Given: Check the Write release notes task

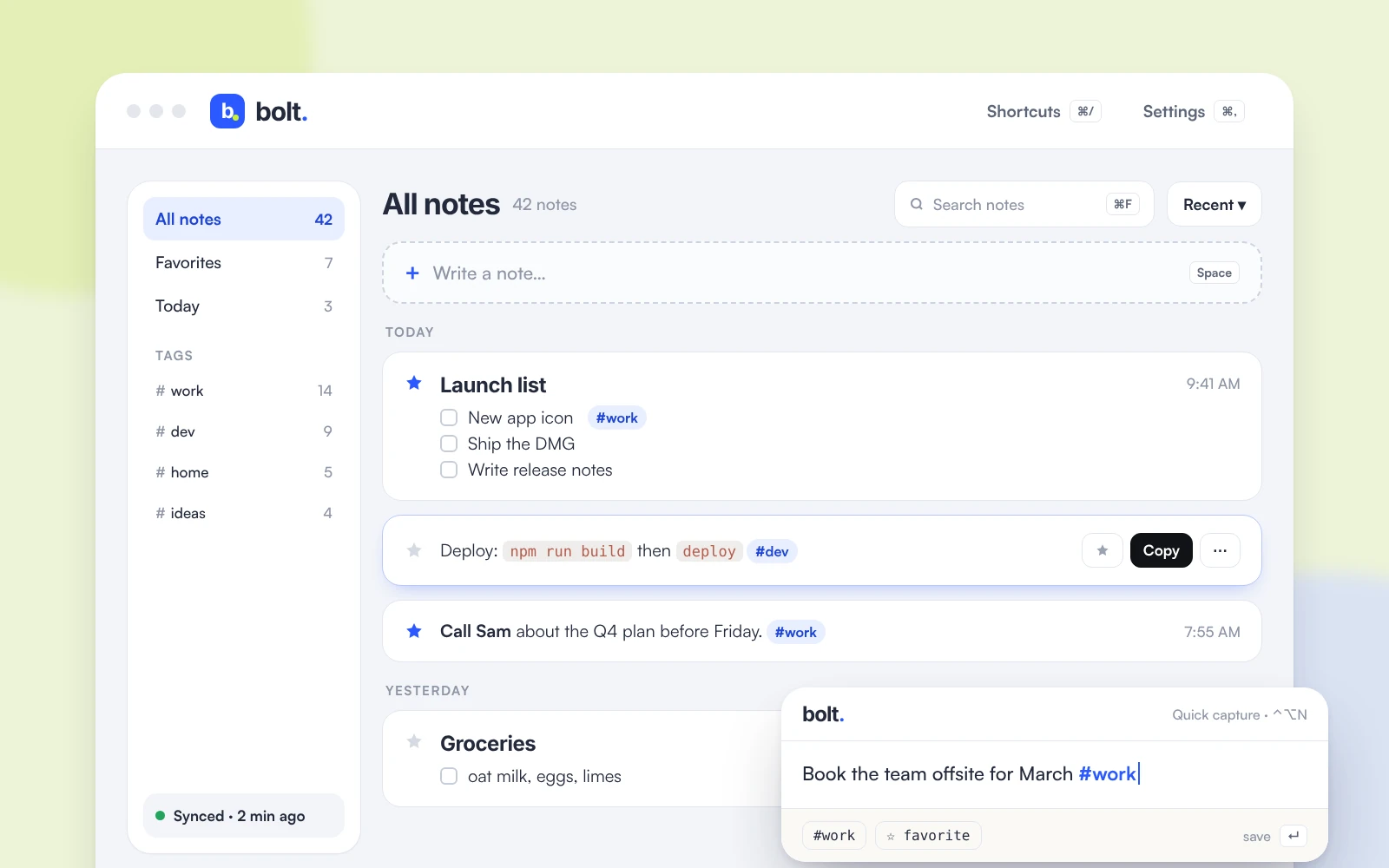Looking at the screenshot, I should 449,470.
